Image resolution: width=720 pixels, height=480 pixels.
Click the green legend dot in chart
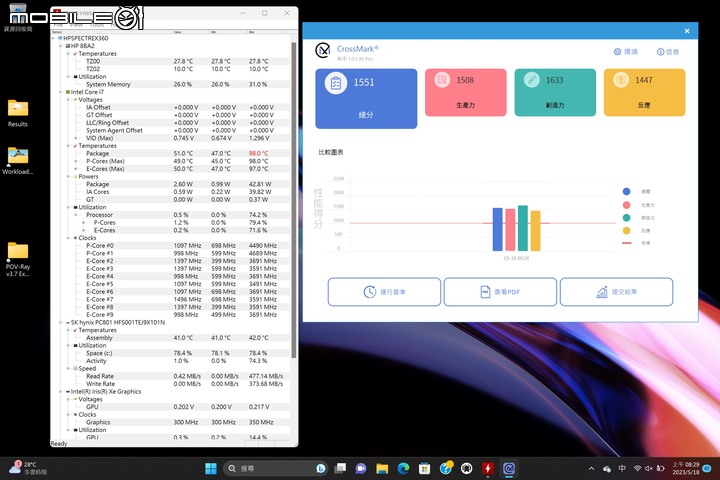(x=626, y=218)
